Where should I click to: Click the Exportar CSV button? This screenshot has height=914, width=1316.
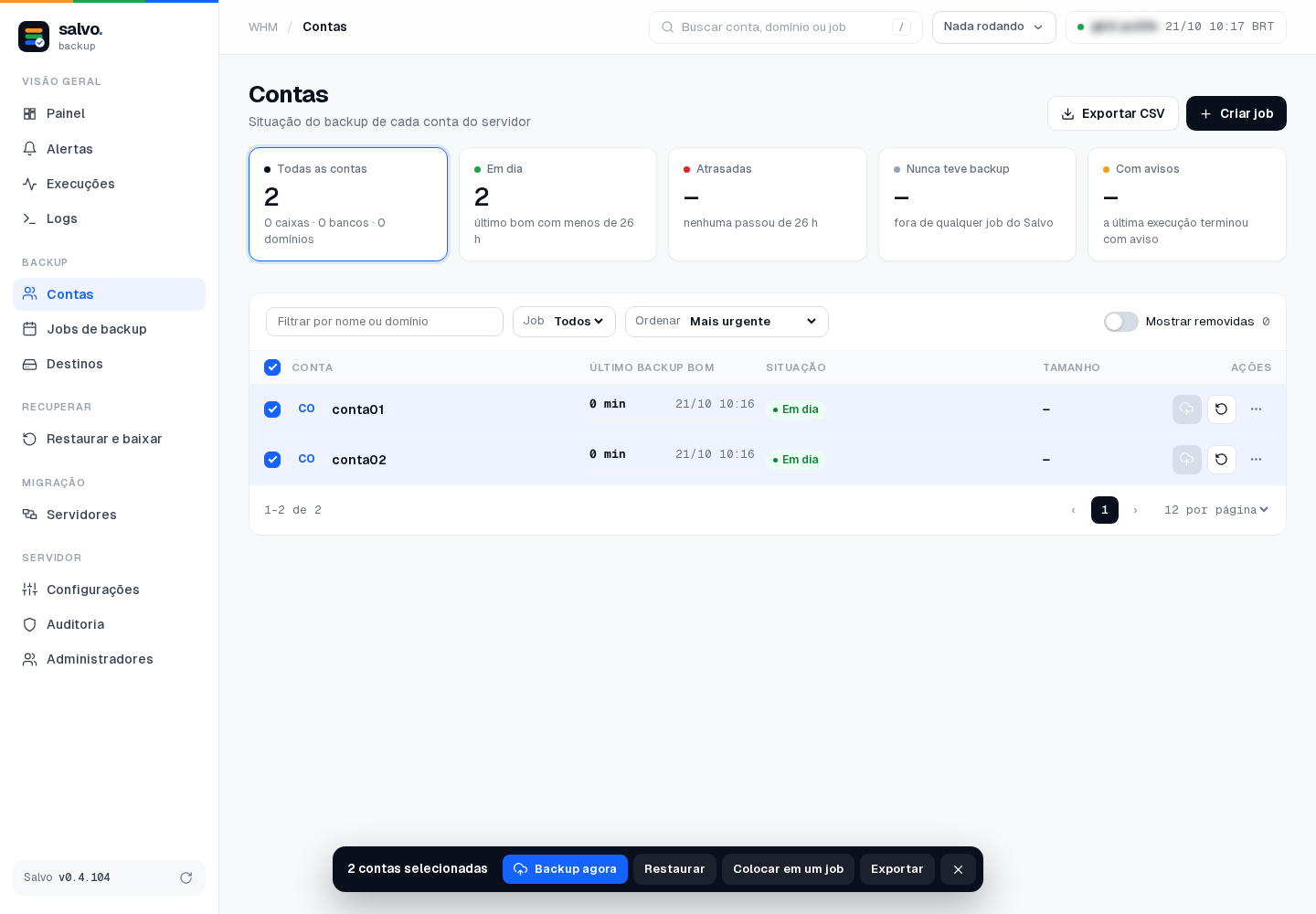pyautogui.click(x=1112, y=113)
